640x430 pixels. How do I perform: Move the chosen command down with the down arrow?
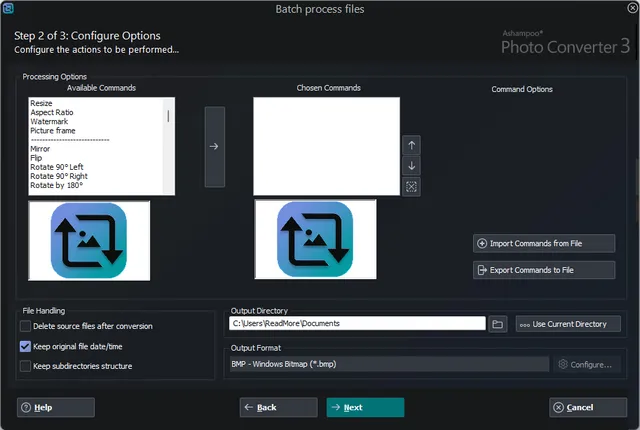coord(412,166)
